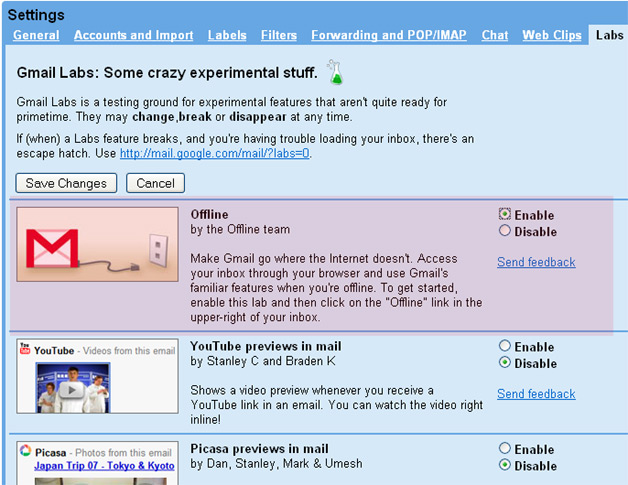Enable the Offline lab feature
This screenshot has width=628, height=485.
[x=504, y=215]
